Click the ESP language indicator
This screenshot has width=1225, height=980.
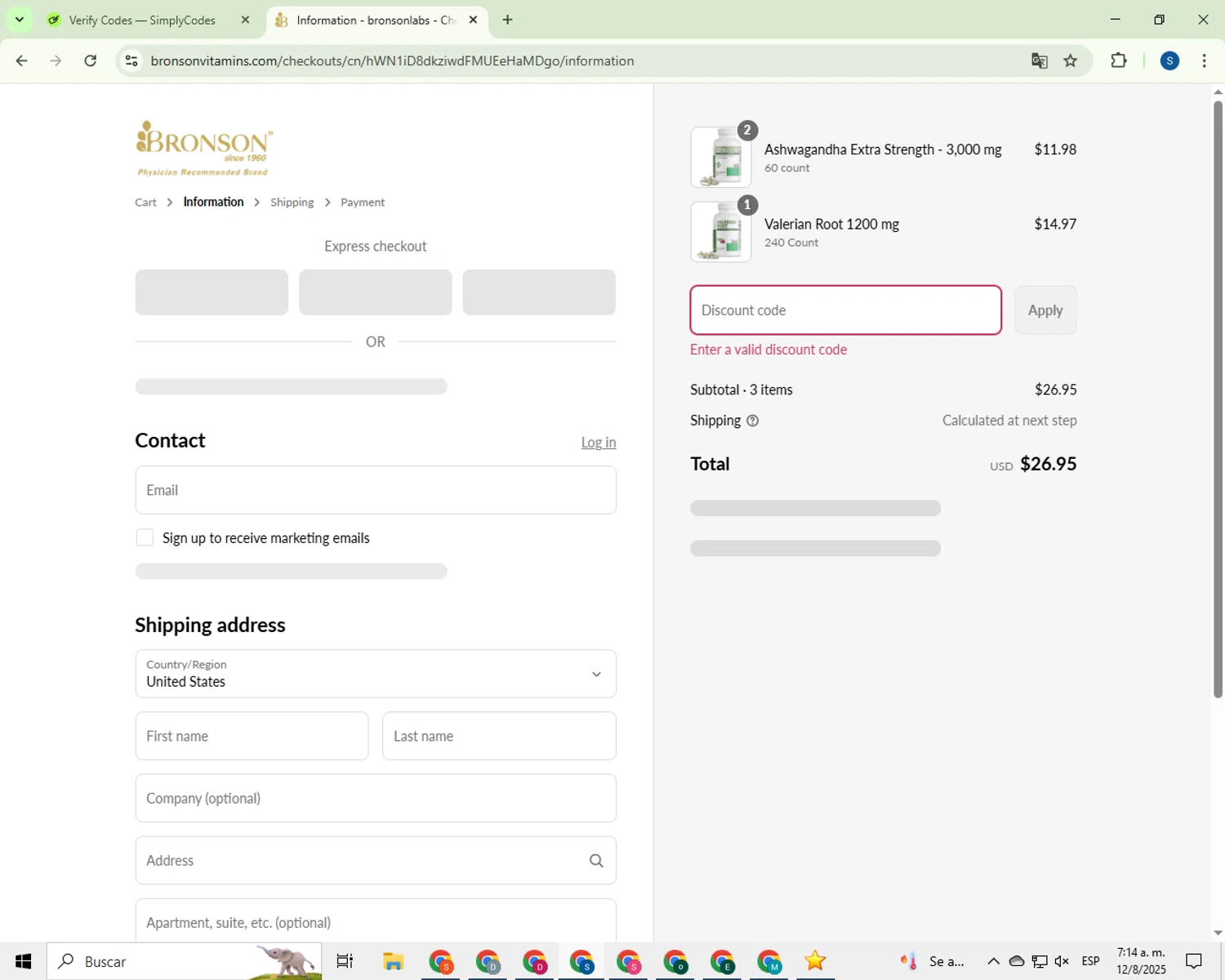pyautogui.click(x=1090, y=961)
